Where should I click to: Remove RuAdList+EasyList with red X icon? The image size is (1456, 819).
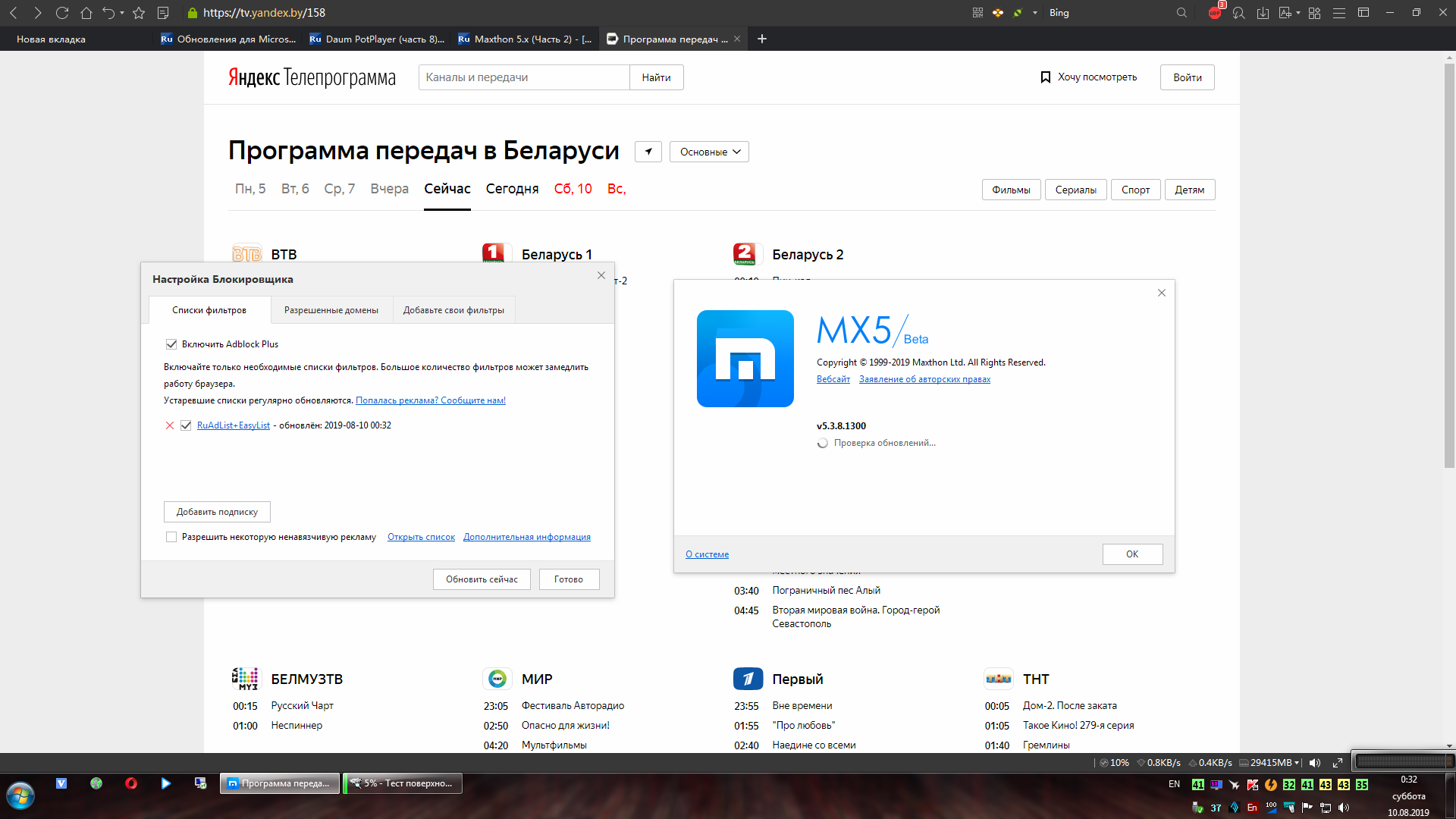170,425
